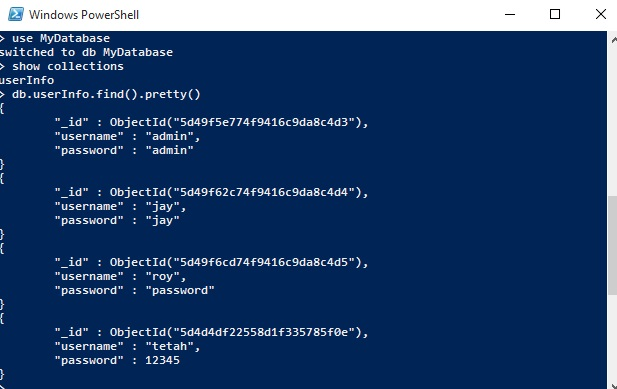Click the vertical scrollbar thumb

613,245
